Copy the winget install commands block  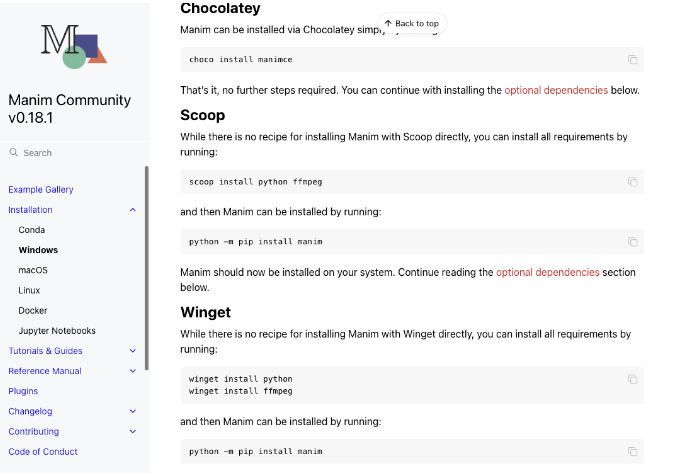coord(632,379)
